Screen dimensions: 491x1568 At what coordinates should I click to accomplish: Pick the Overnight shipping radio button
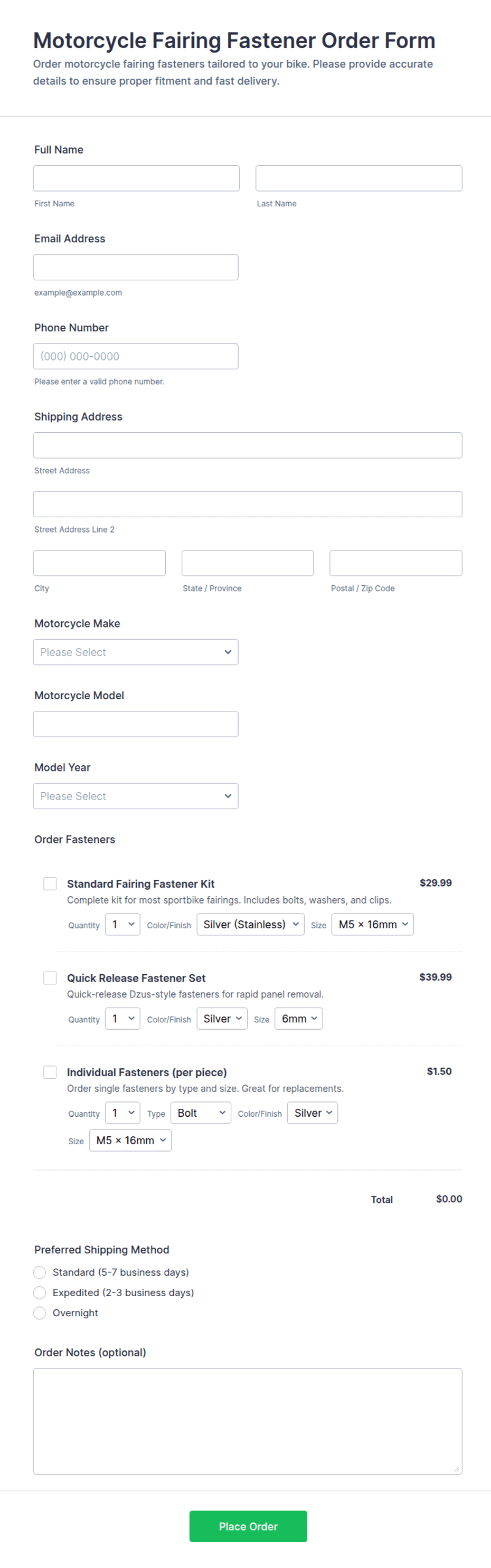40,1313
